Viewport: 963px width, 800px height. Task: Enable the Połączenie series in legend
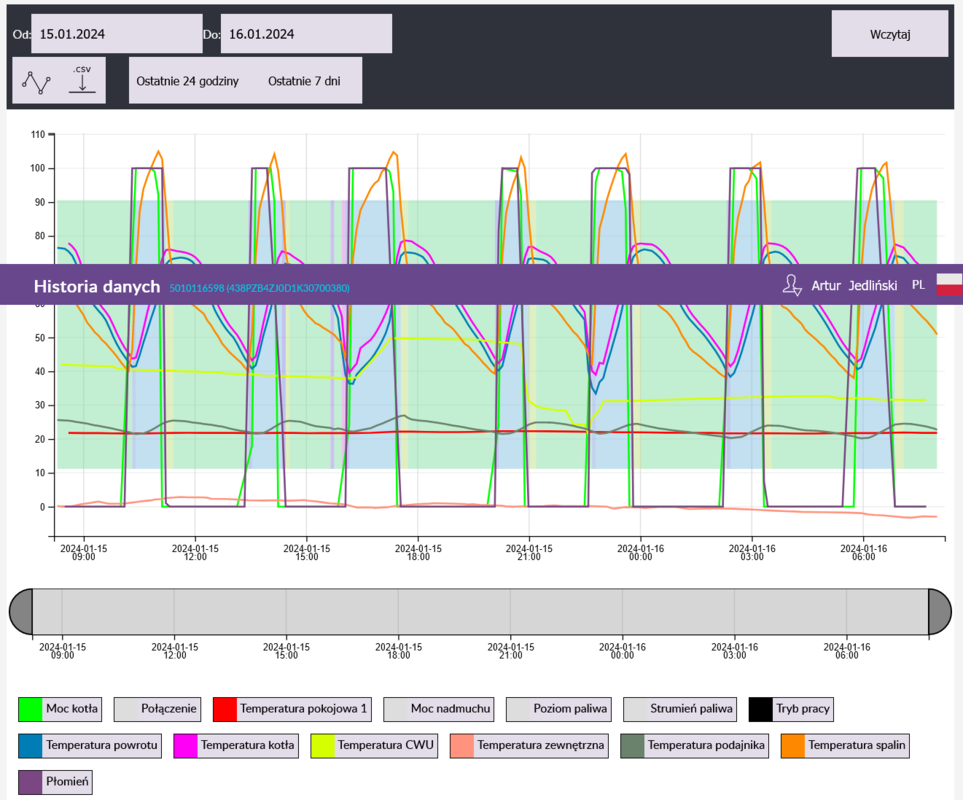point(157,710)
